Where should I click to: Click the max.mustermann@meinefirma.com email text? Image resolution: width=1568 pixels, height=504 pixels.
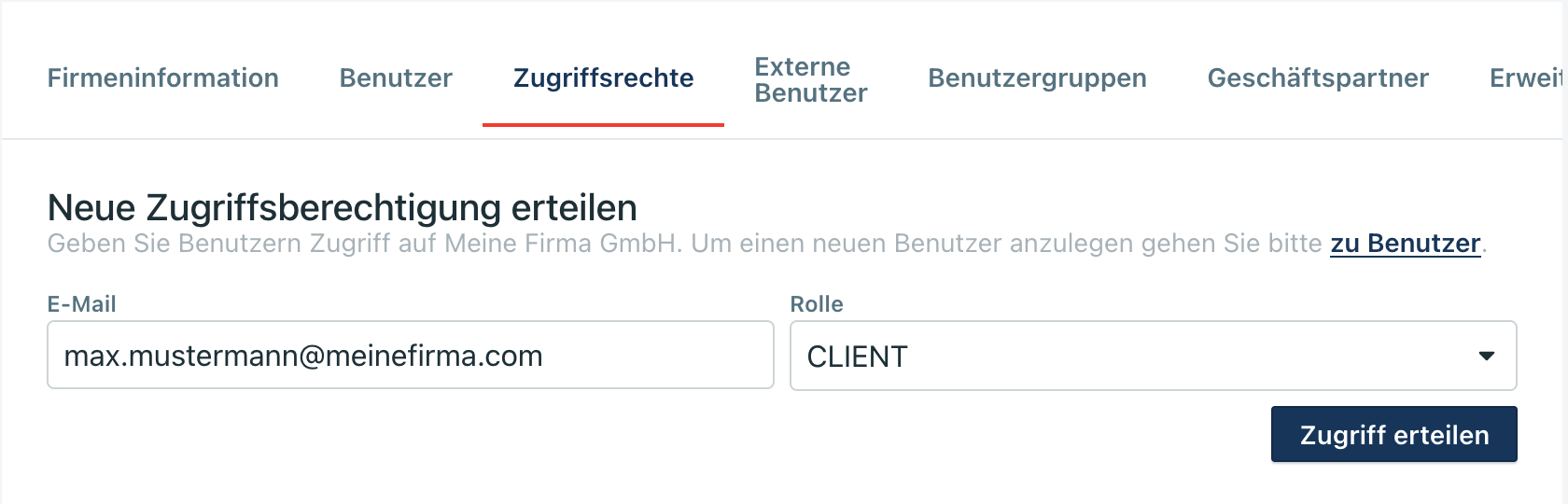tap(303, 356)
